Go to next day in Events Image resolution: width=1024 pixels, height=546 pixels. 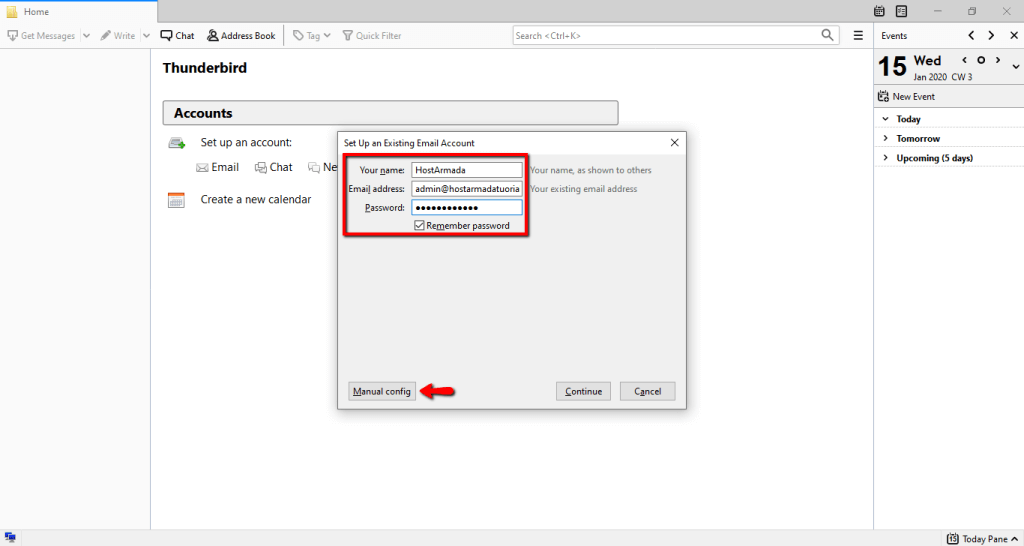click(x=991, y=36)
